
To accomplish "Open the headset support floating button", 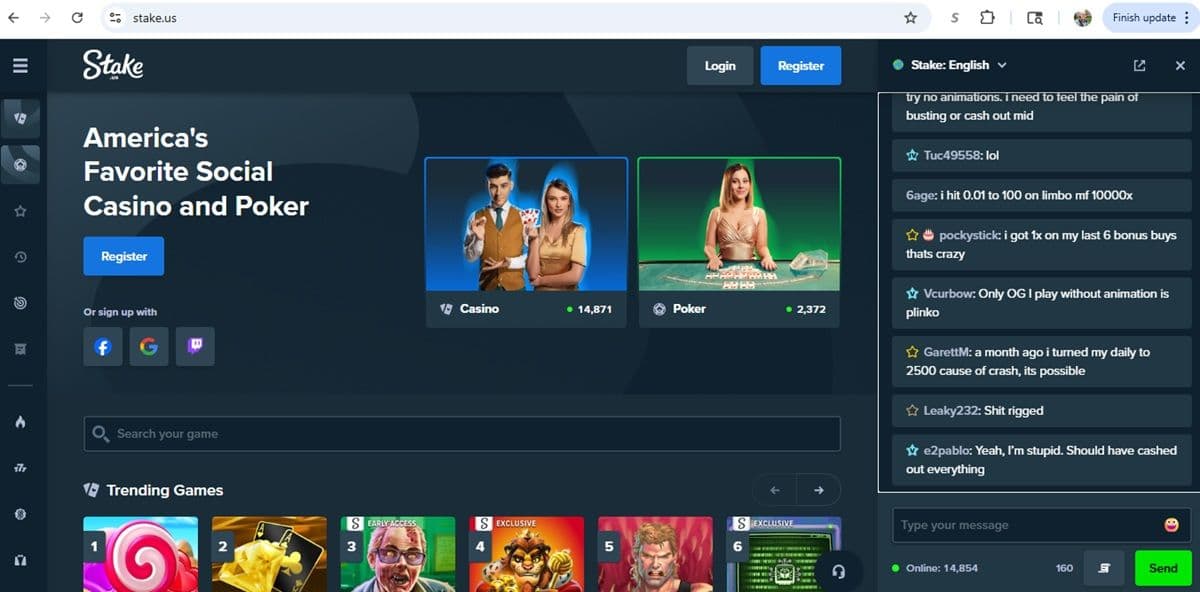I will tap(838, 571).
